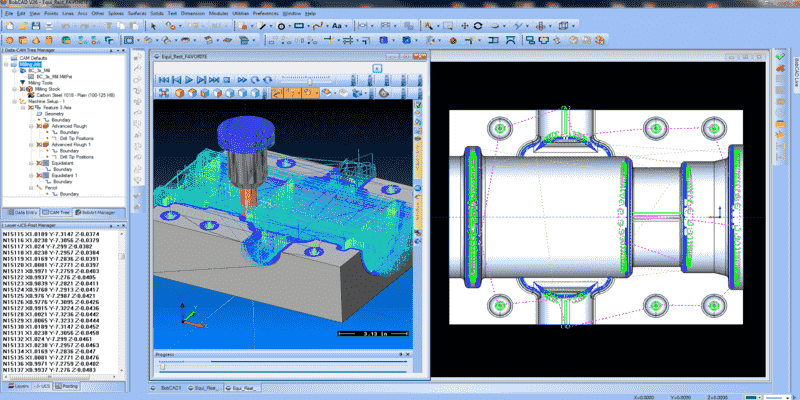
Task: Rewind simulation to start
Action: (163, 80)
